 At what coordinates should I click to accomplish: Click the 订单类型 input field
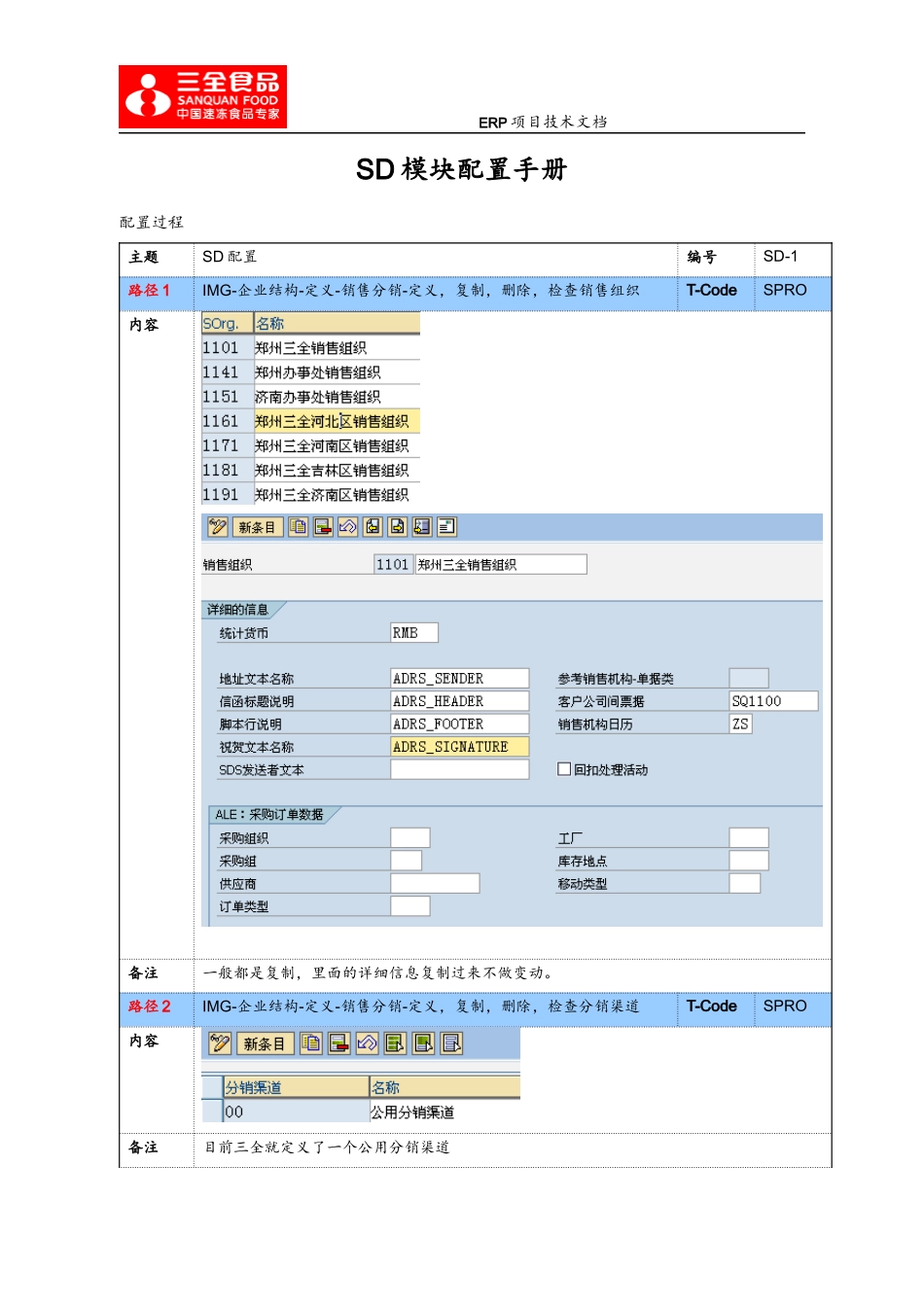pos(410,906)
